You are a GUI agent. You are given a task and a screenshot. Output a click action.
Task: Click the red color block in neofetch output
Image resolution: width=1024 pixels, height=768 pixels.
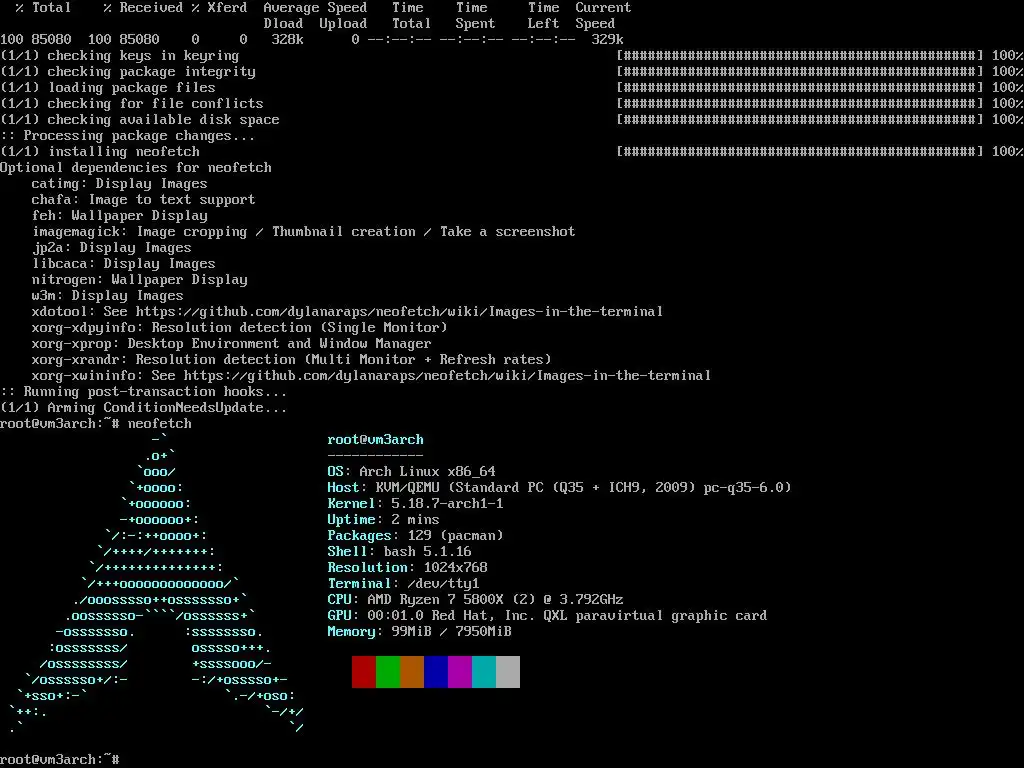[x=363, y=672]
